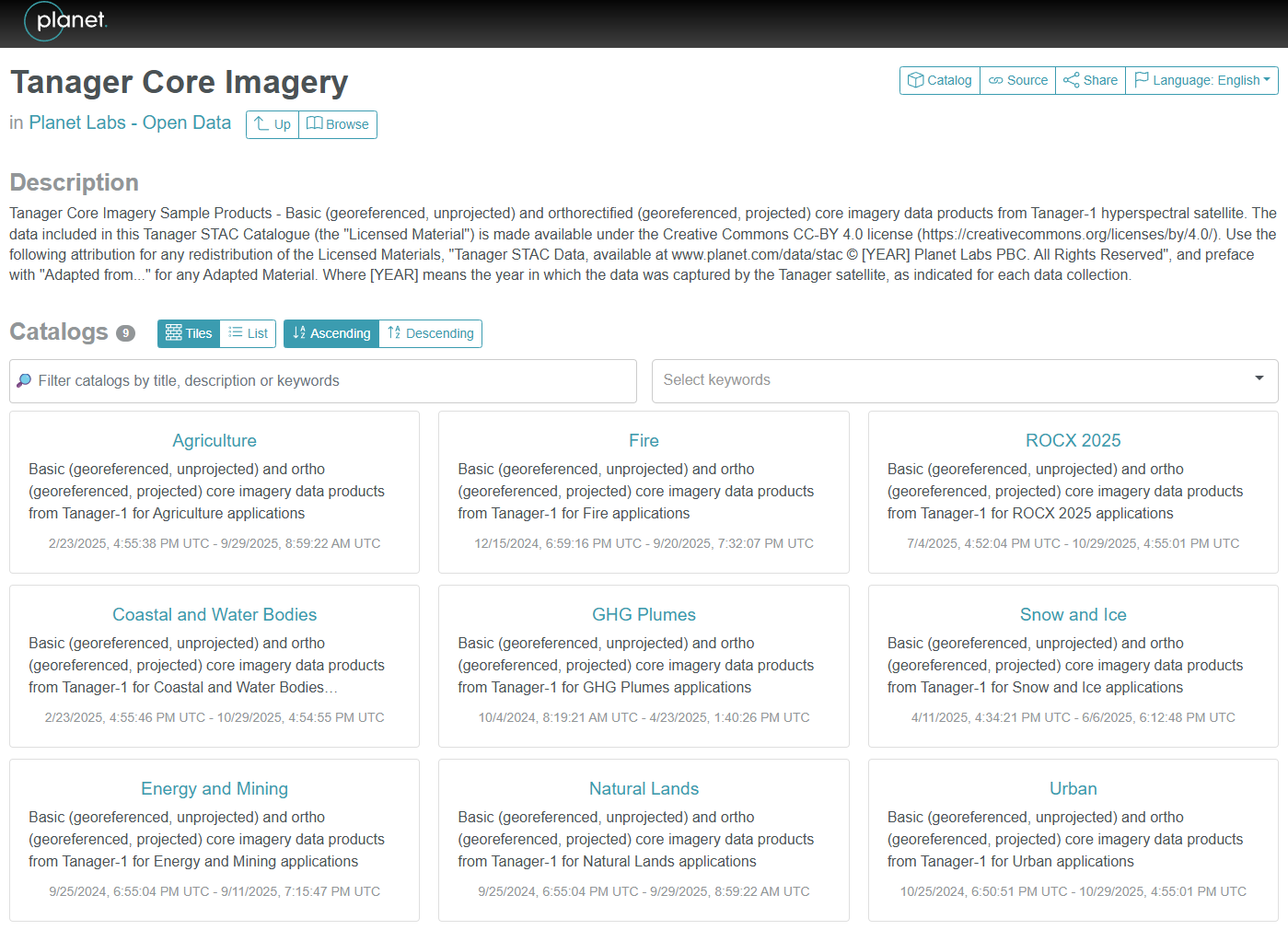View the Source link button
This screenshot has width=1288, height=930.
1018,80
